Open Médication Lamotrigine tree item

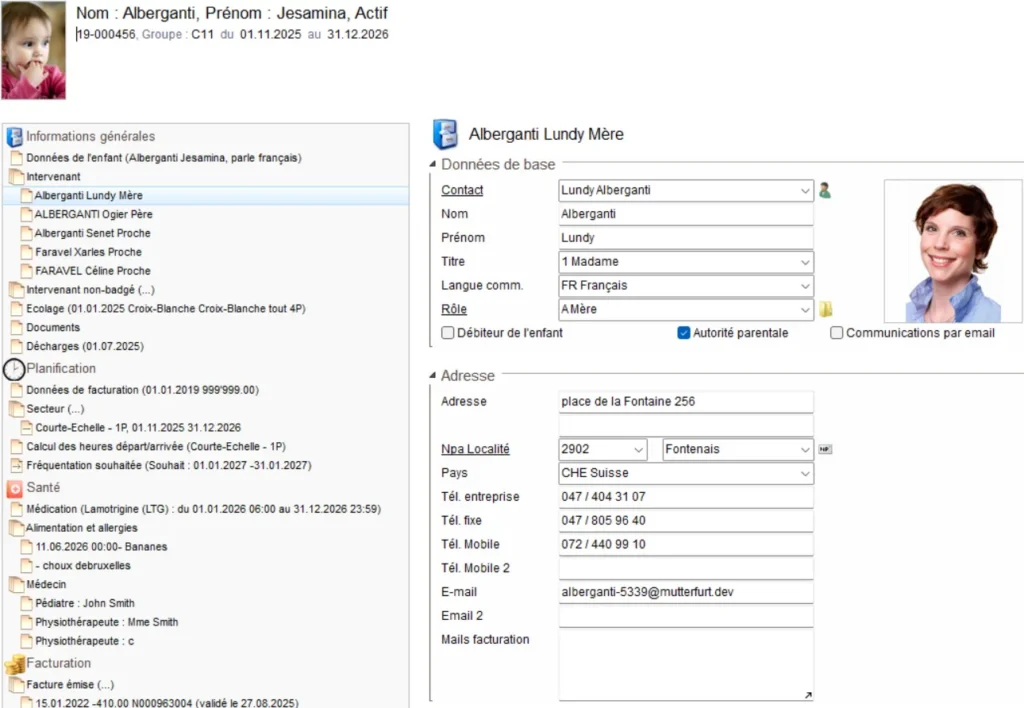(203, 509)
